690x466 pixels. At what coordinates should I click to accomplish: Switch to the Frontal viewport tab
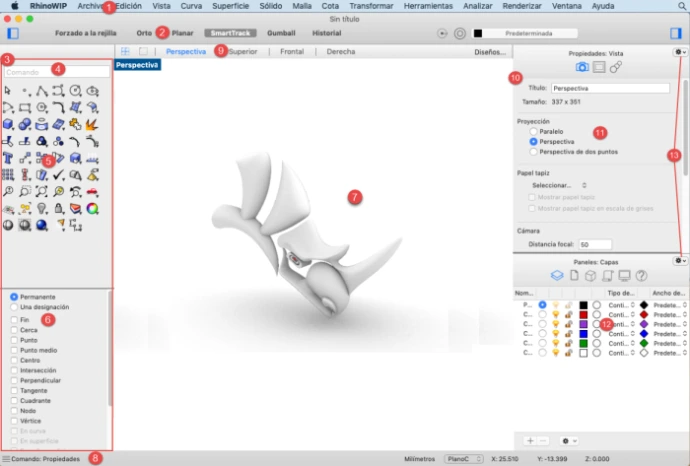pos(292,51)
